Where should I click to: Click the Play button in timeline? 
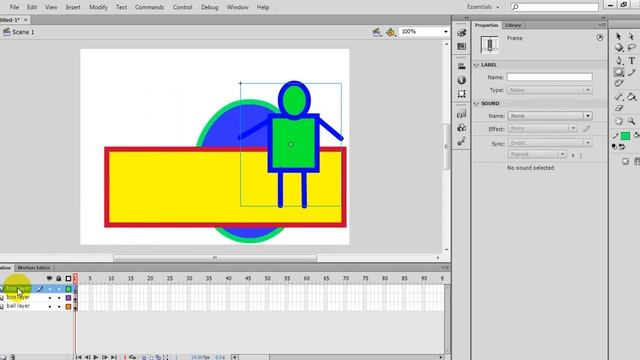tap(96, 357)
